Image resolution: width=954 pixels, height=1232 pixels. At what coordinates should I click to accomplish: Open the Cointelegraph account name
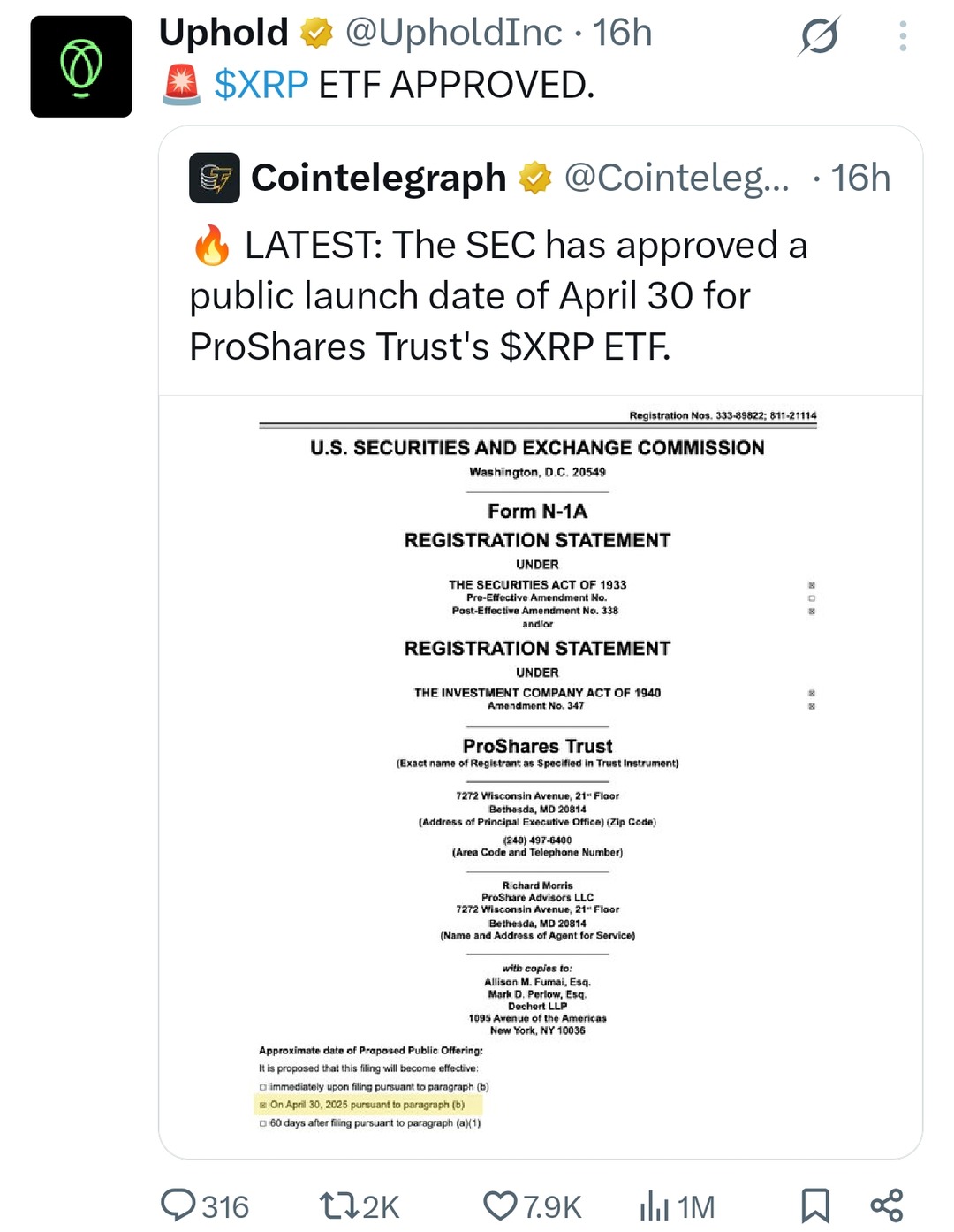pyautogui.click(x=378, y=178)
